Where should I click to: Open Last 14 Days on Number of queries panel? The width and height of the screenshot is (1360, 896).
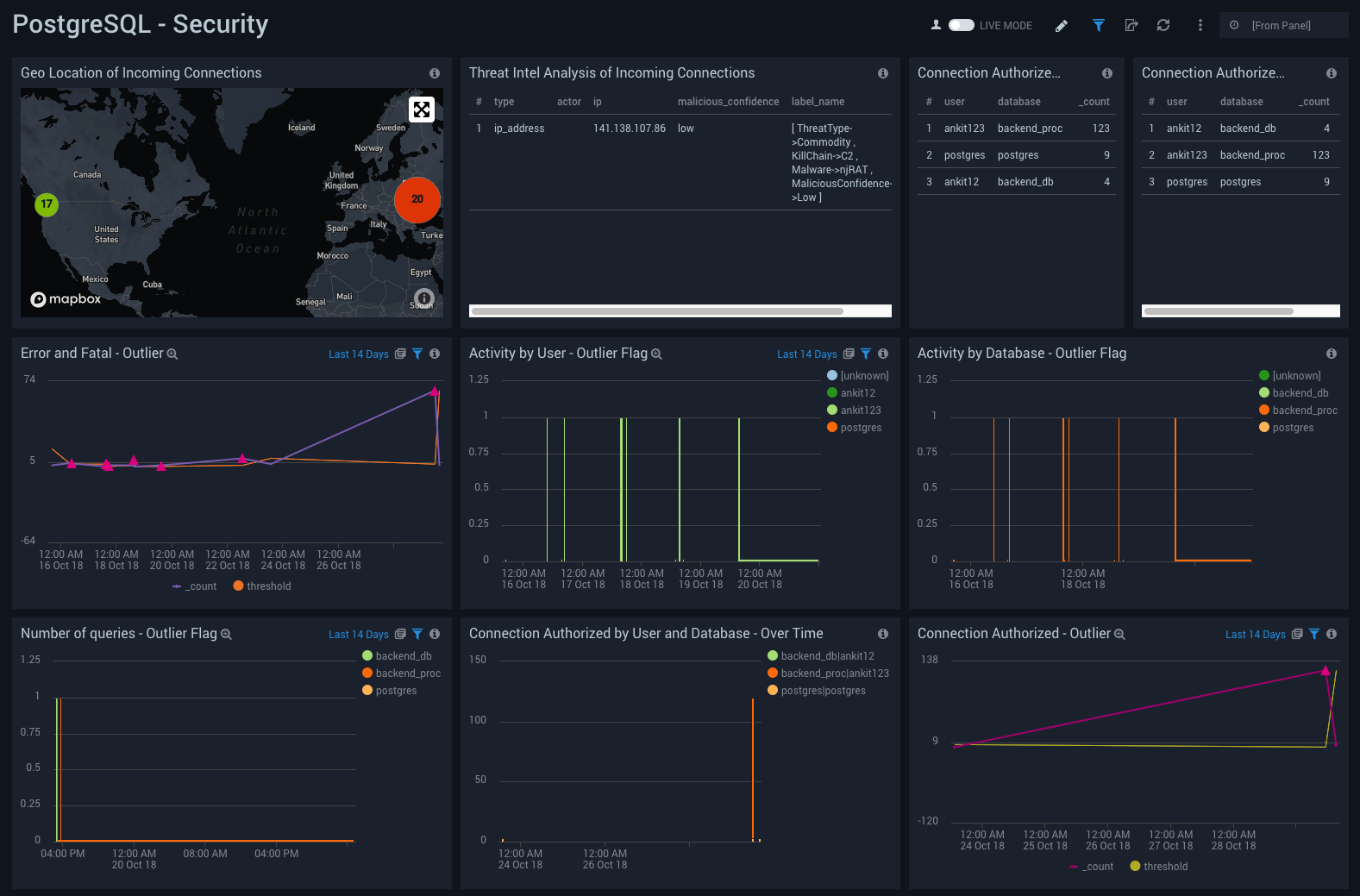tap(358, 635)
